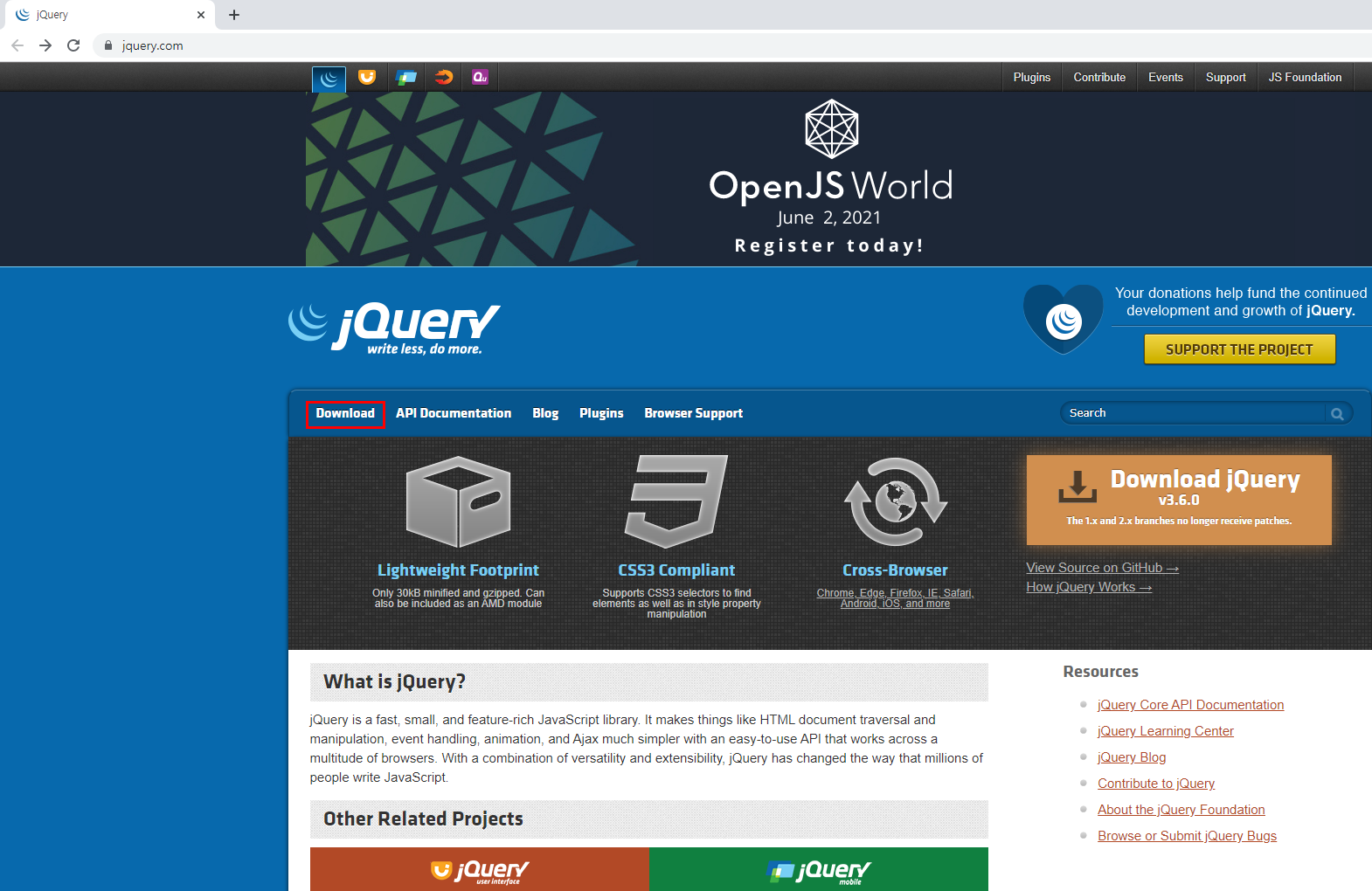Open a new browser tab

coord(234,15)
